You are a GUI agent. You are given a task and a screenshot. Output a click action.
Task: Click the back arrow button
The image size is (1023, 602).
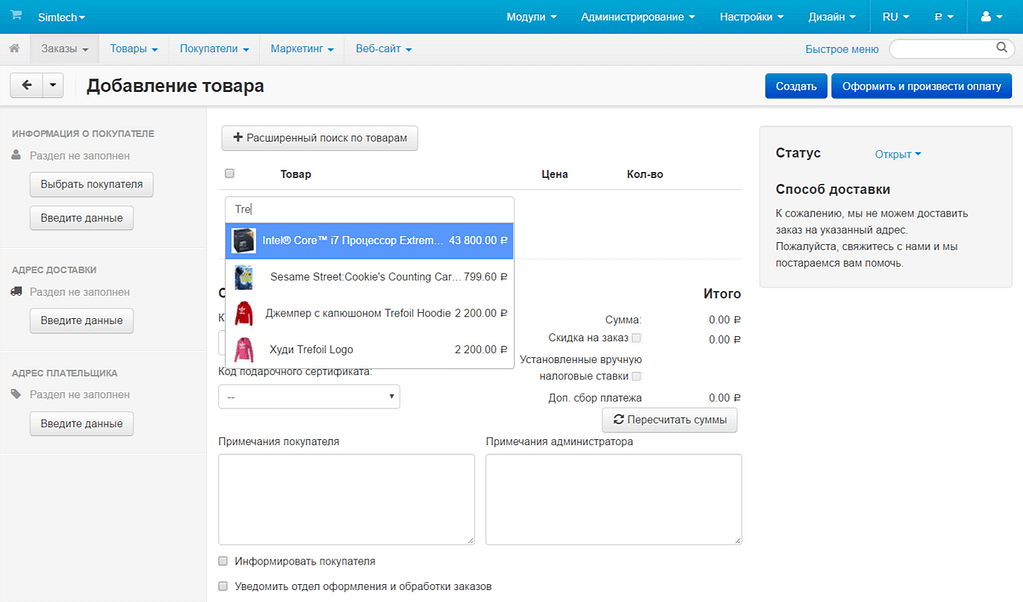26,86
